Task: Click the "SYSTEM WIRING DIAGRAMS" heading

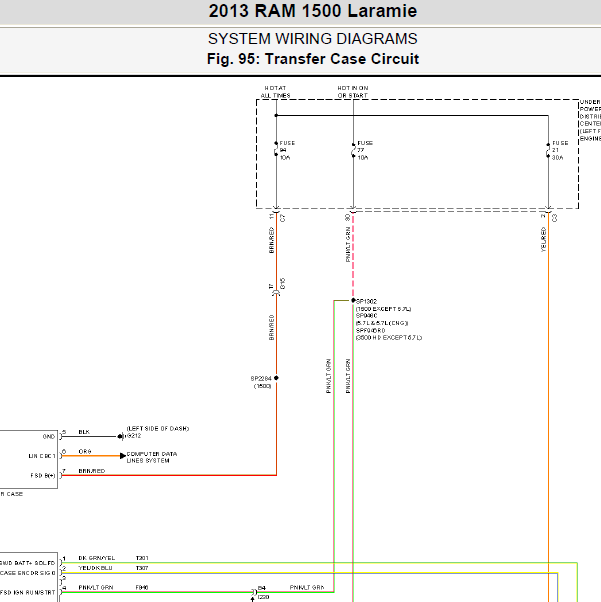Action: pyautogui.click(x=313, y=39)
